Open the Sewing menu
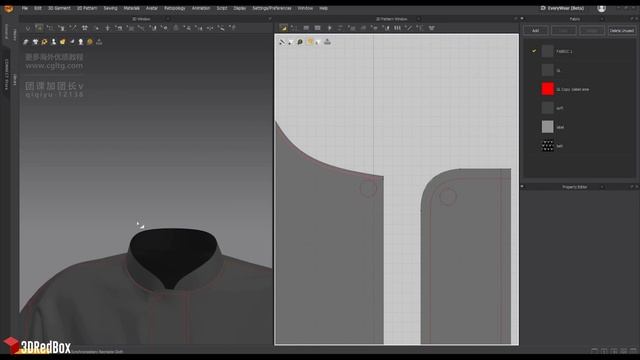The width and height of the screenshot is (640, 360). (110, 8)
